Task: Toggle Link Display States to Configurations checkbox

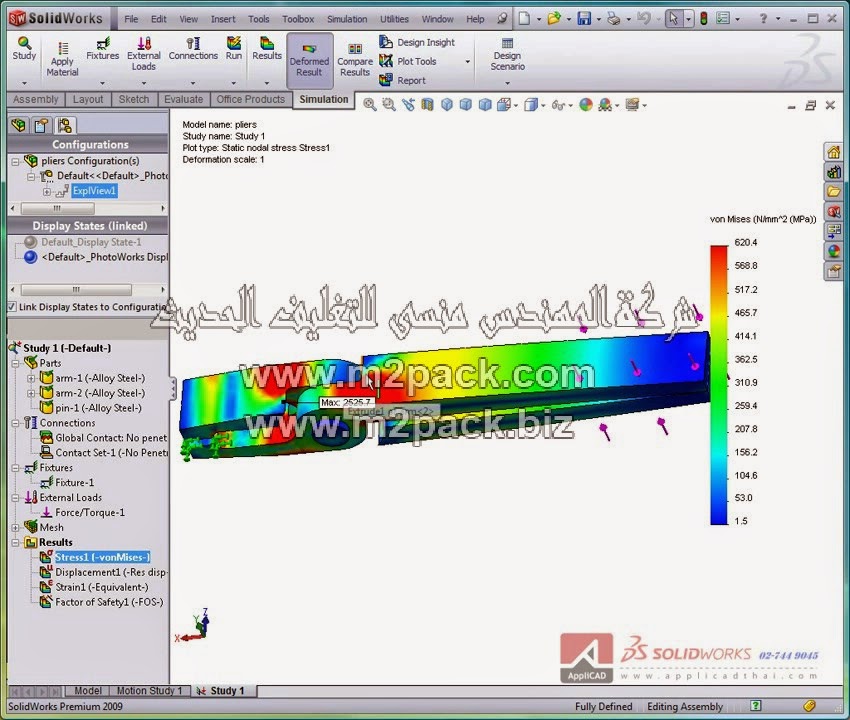Action: click(x=11, y=307)
